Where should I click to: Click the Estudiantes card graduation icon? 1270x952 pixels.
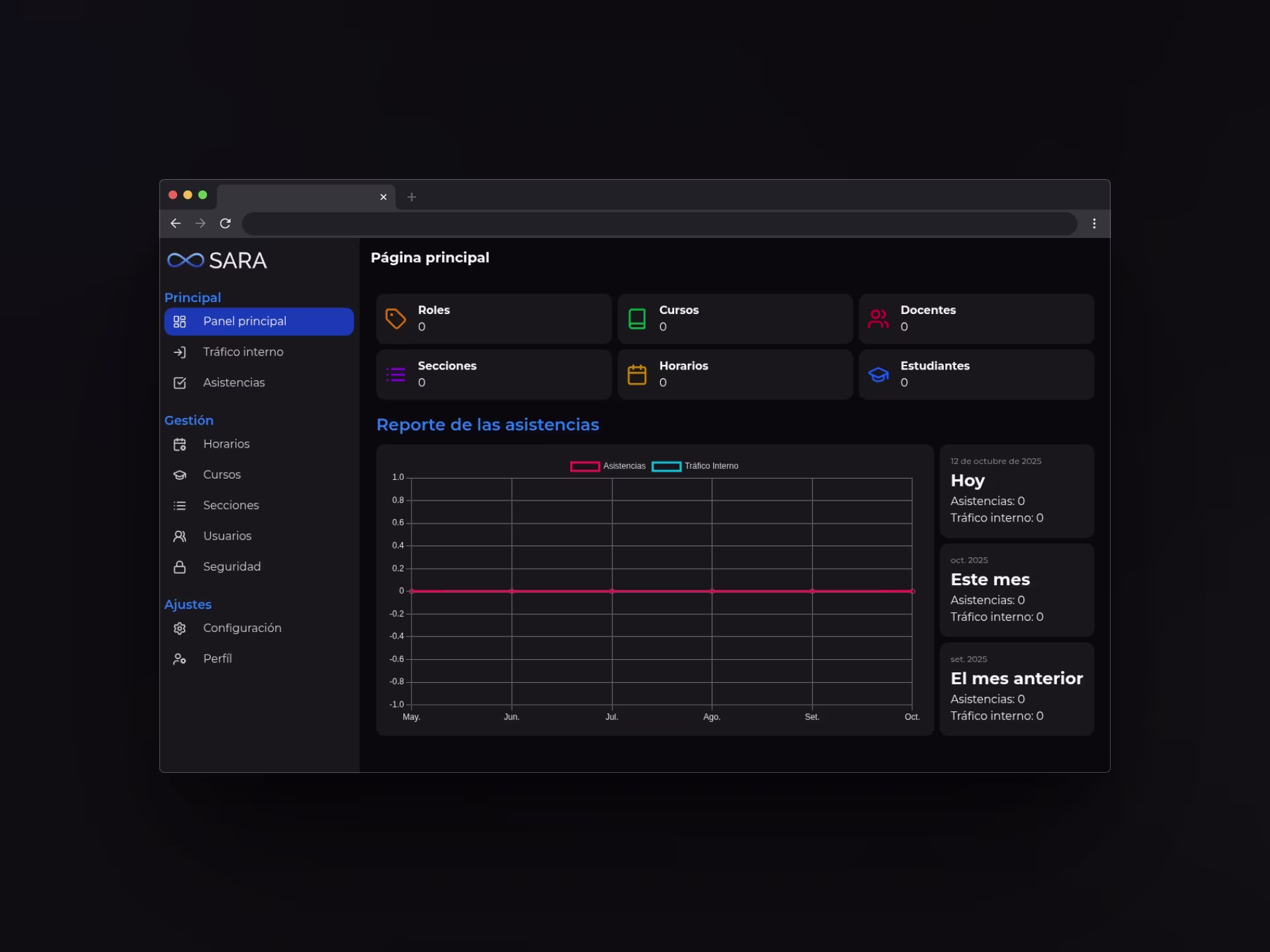878,375
